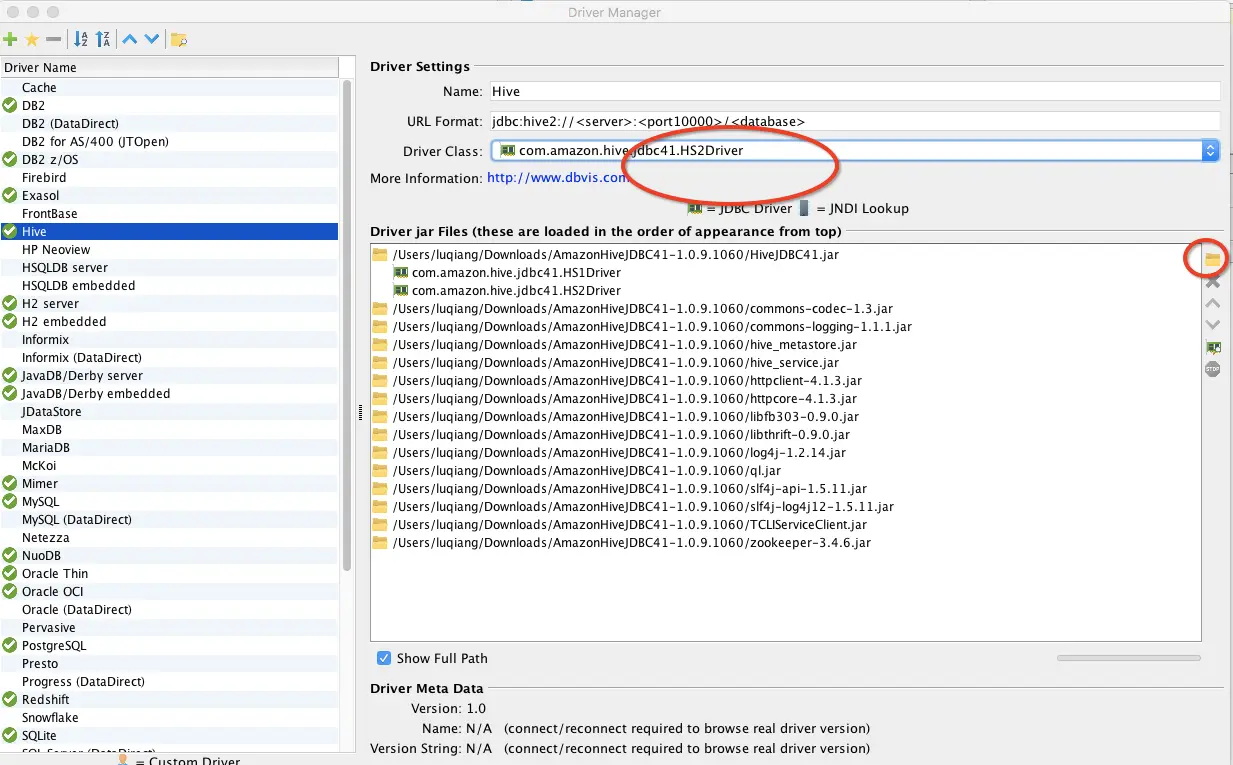Move selected driver down with blue arrow
Image resolution: width=1233 pixels, height=765 pixels.
[151, 40]
